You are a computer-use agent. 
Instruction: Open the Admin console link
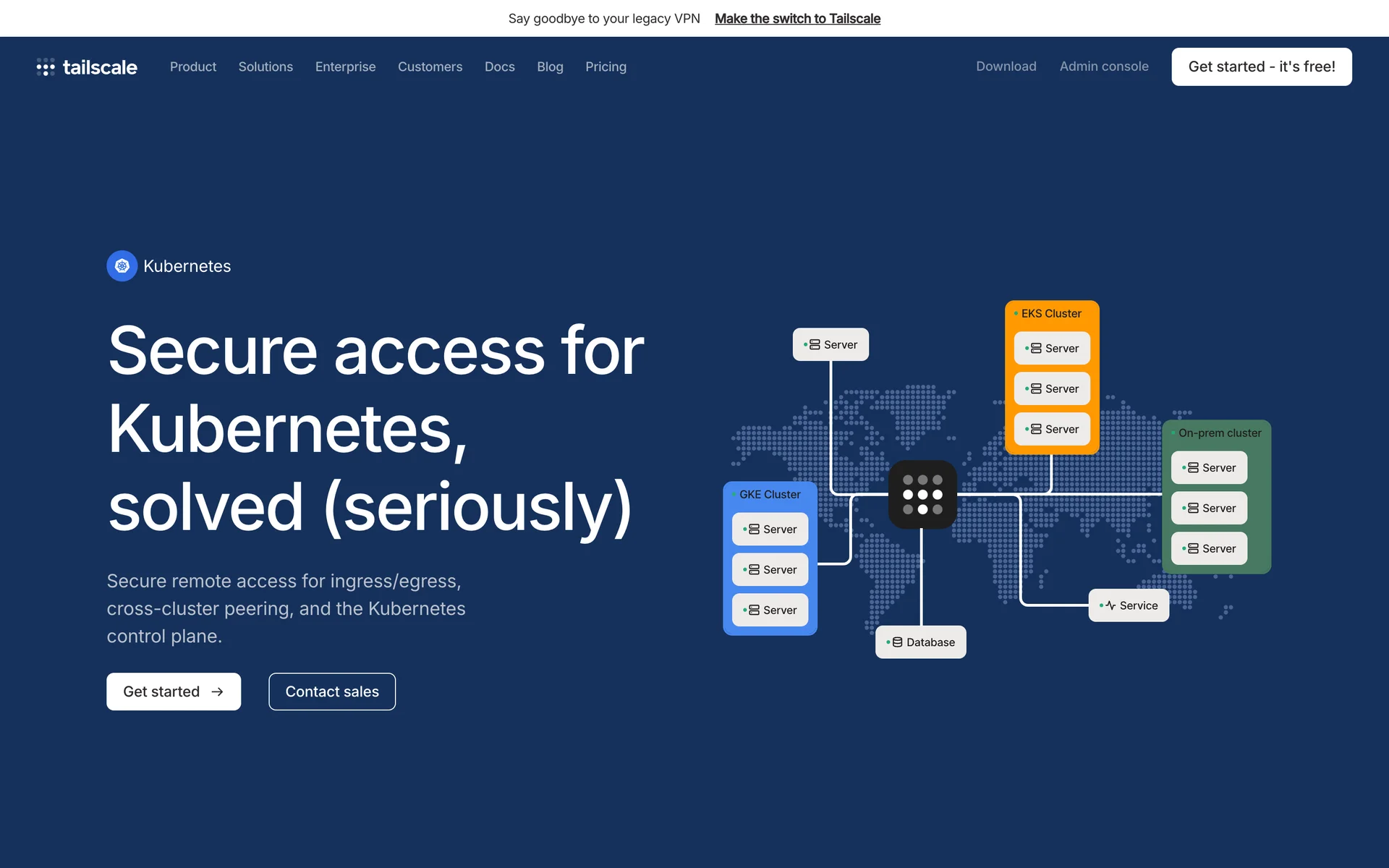coord(1103,67)
